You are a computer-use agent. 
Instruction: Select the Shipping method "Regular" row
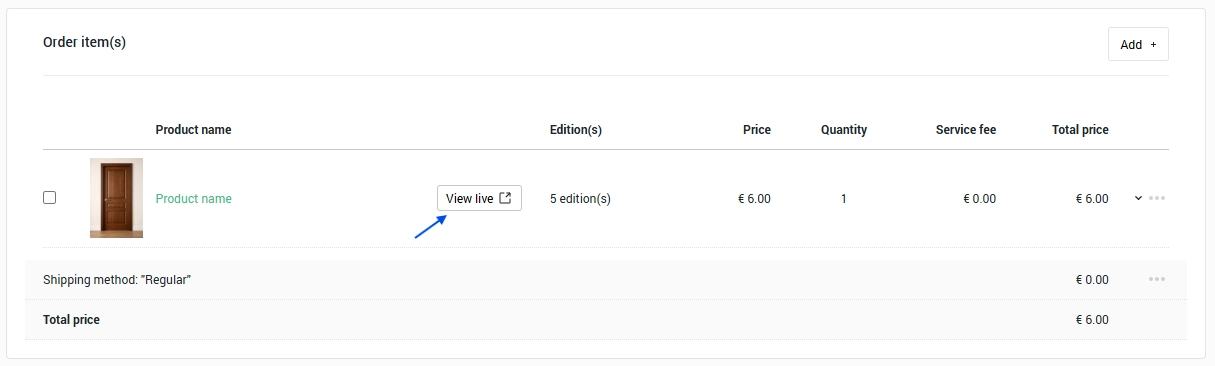[x=605, y=280]
